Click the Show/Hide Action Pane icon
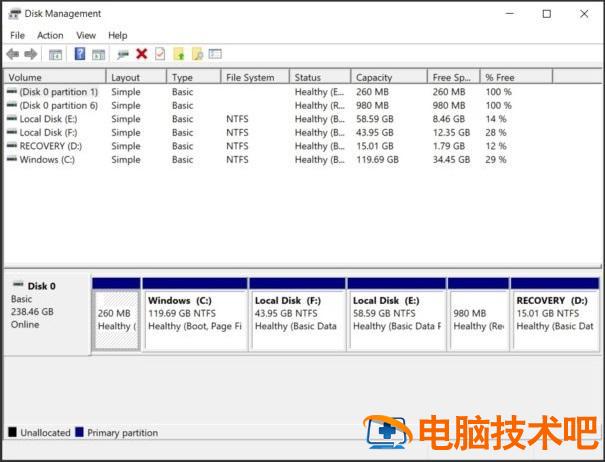 [98, 54]
